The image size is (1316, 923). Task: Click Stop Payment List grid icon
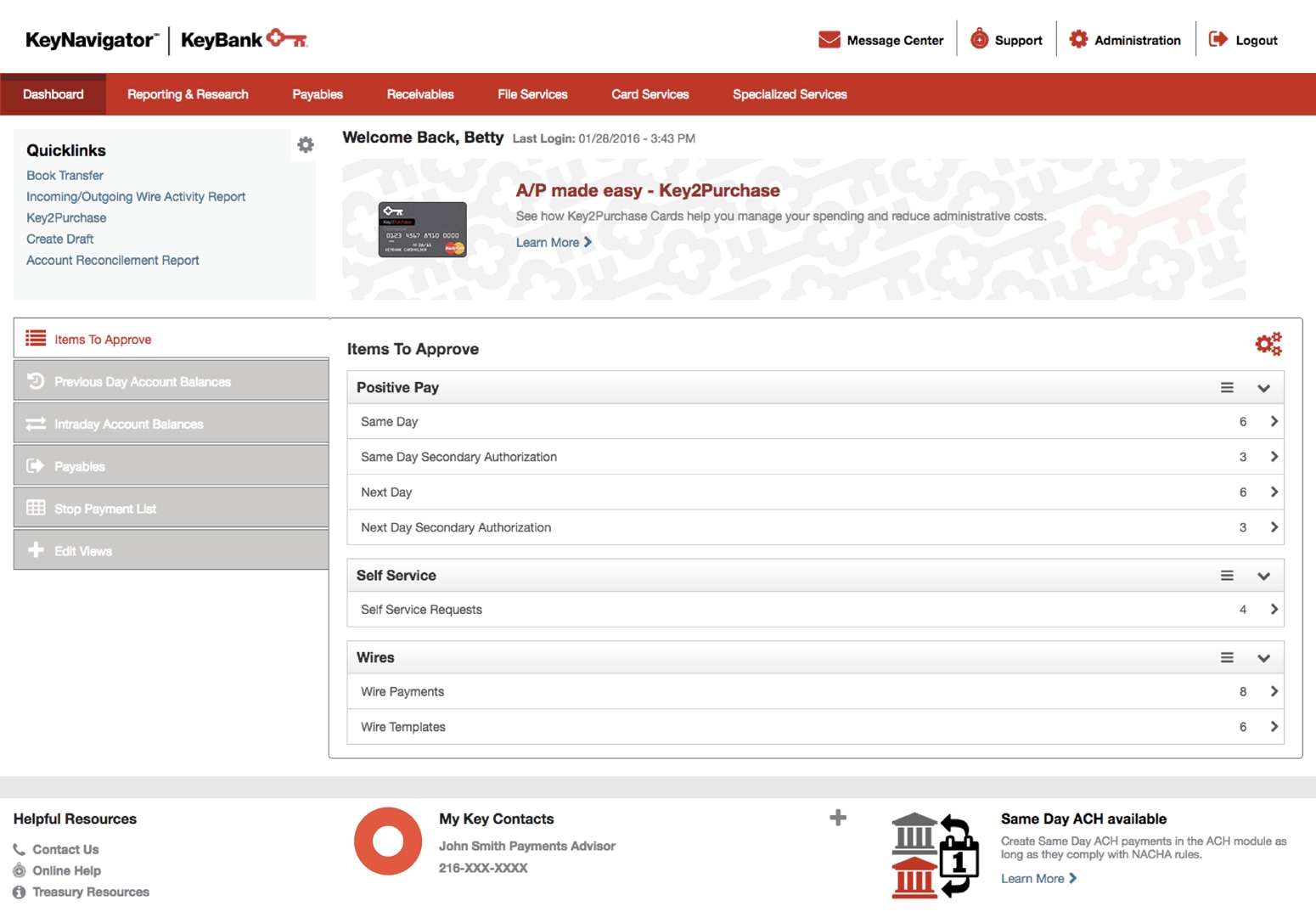pyautogui.click(x=36, y=508)
